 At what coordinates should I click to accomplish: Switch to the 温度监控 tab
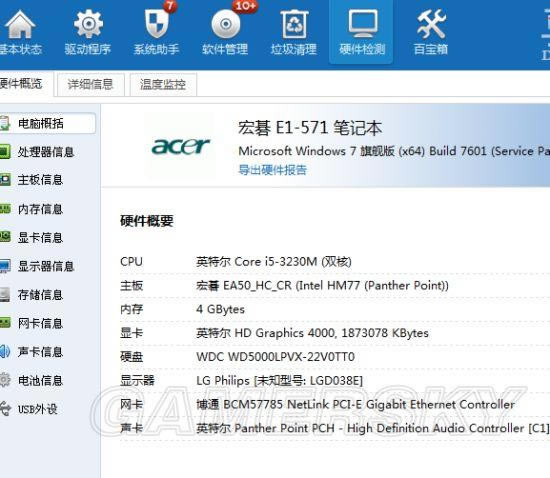click(x=163, y=84)
